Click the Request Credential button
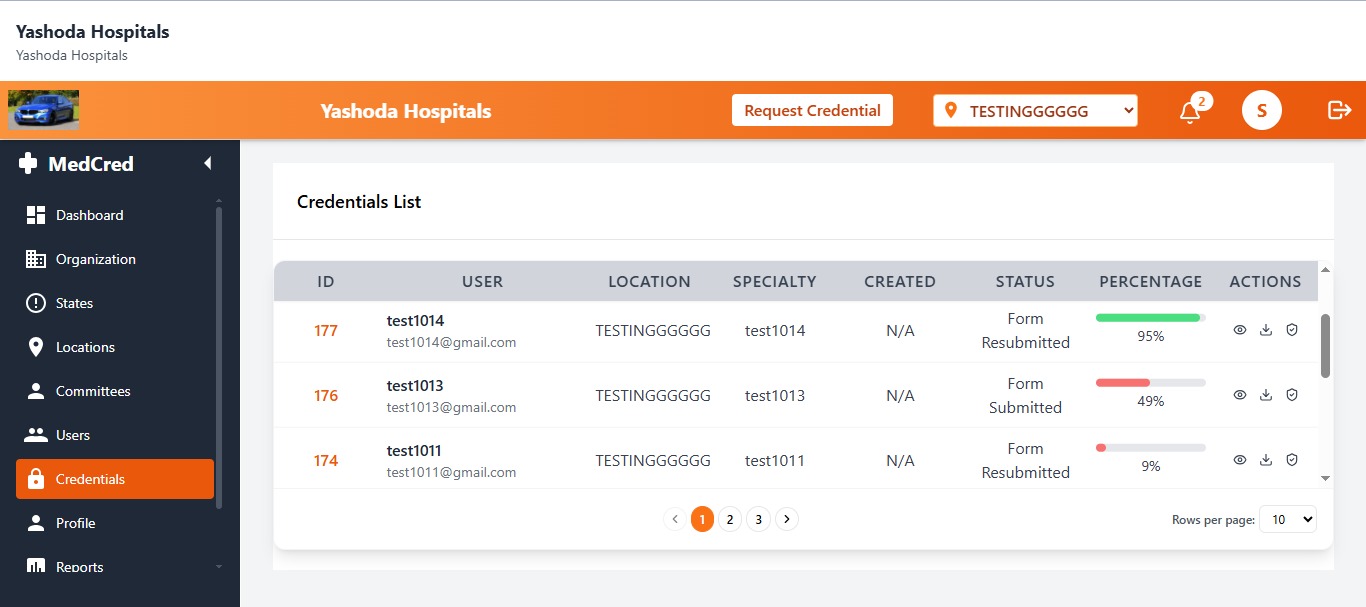This screenshot has height=607, width=1366. point(812,110)
